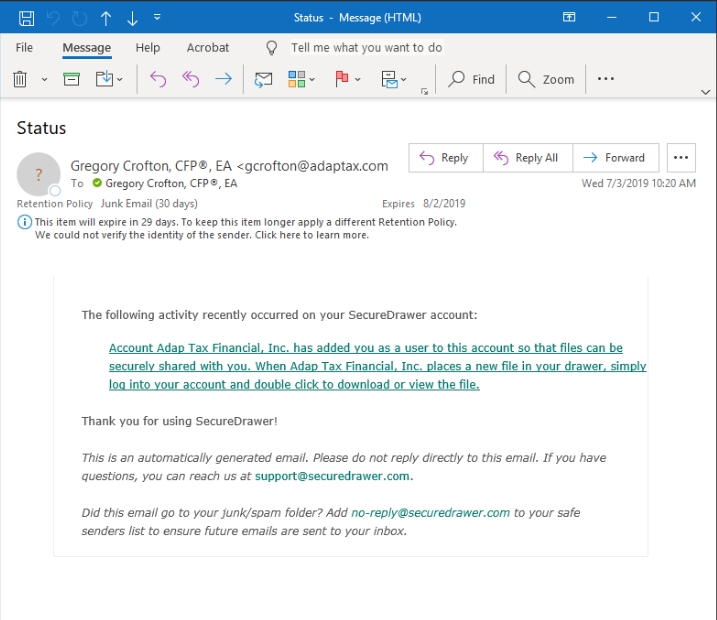This screenshot has height=620, width=717.
Task: Open the File menu
Action: pos(24,48)
